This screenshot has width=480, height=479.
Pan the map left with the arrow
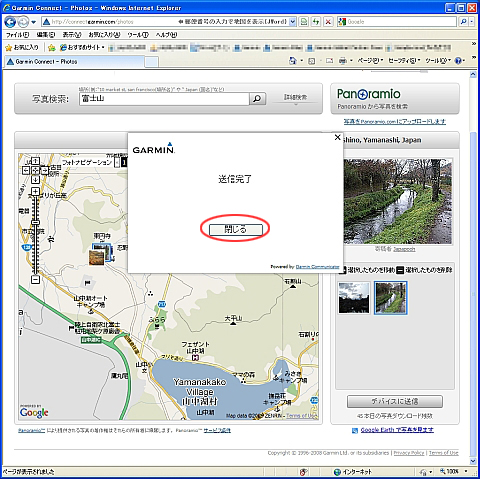[x=26, y=170]
